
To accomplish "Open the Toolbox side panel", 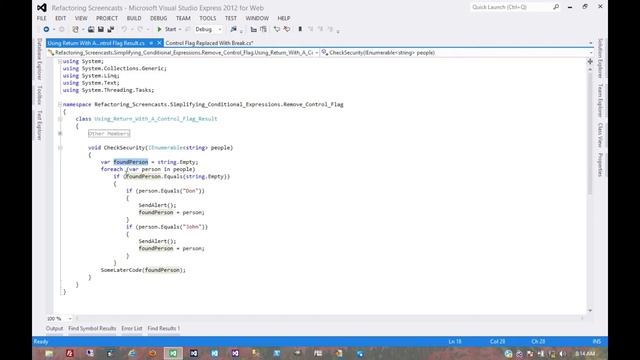I will tap(39, 95).
